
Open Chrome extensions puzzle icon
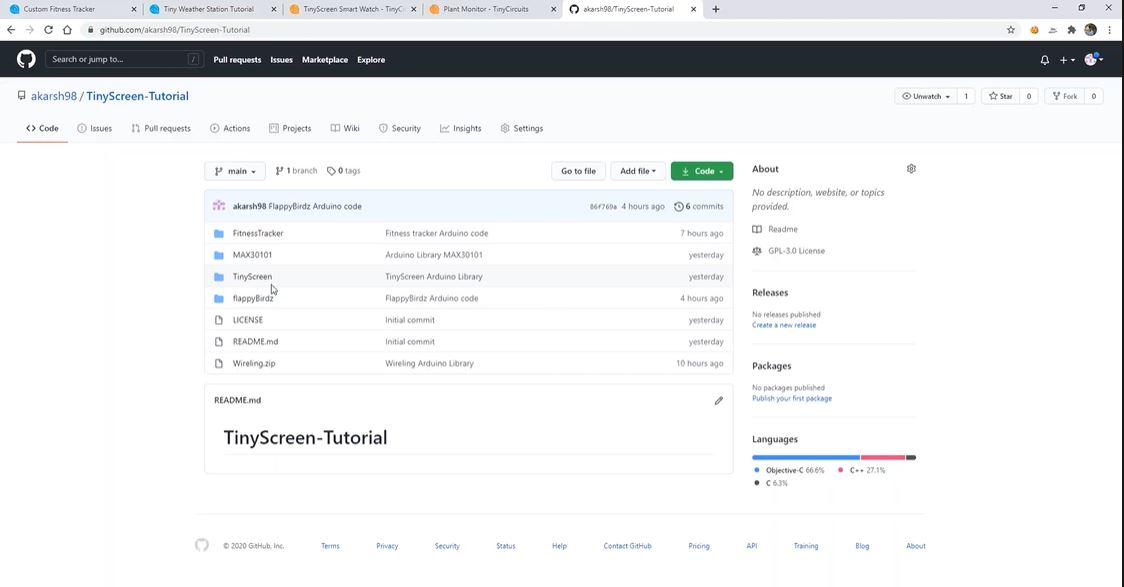(x=1072, y=29)
